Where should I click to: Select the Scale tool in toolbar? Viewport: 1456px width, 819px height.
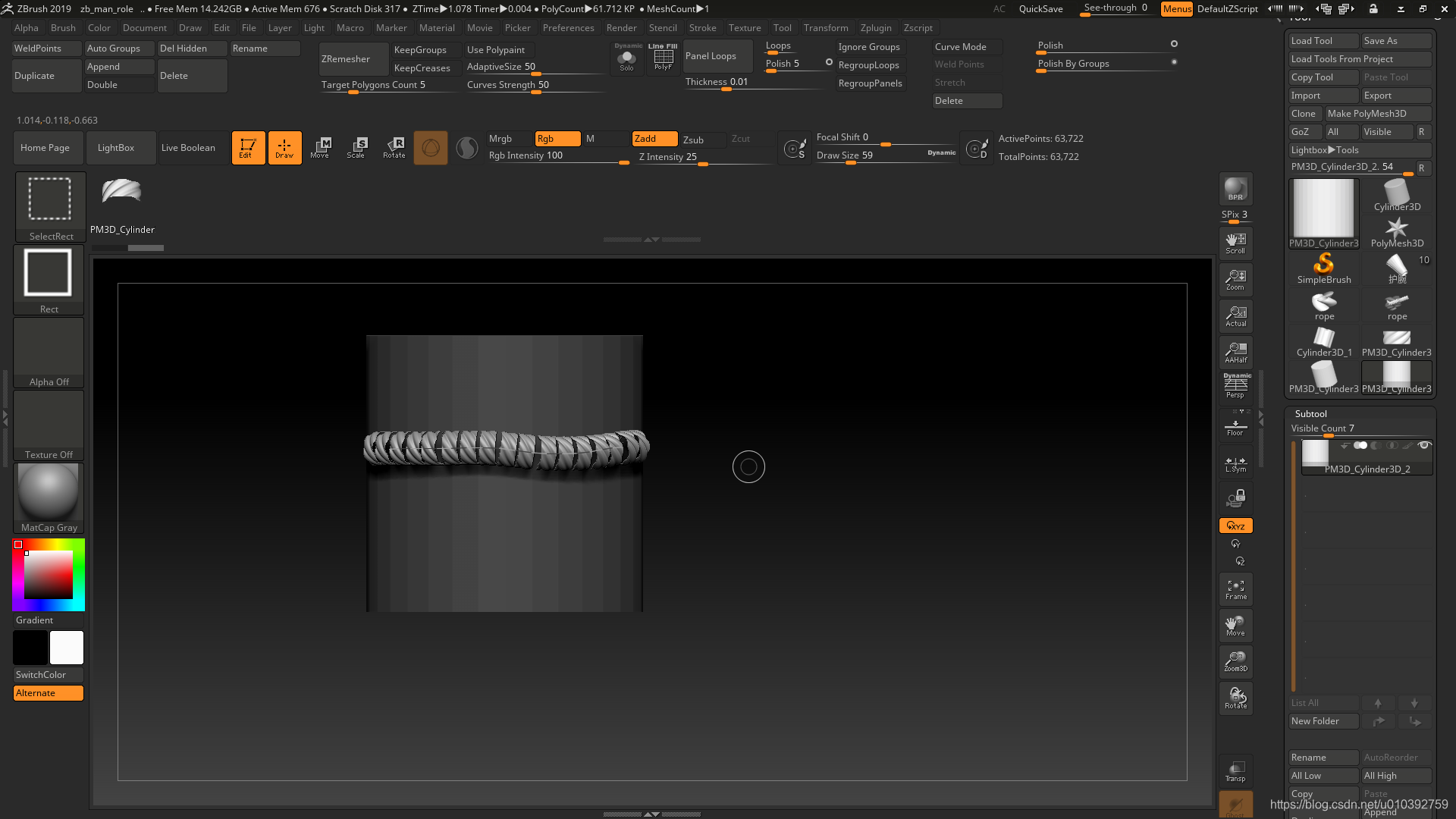357,147
